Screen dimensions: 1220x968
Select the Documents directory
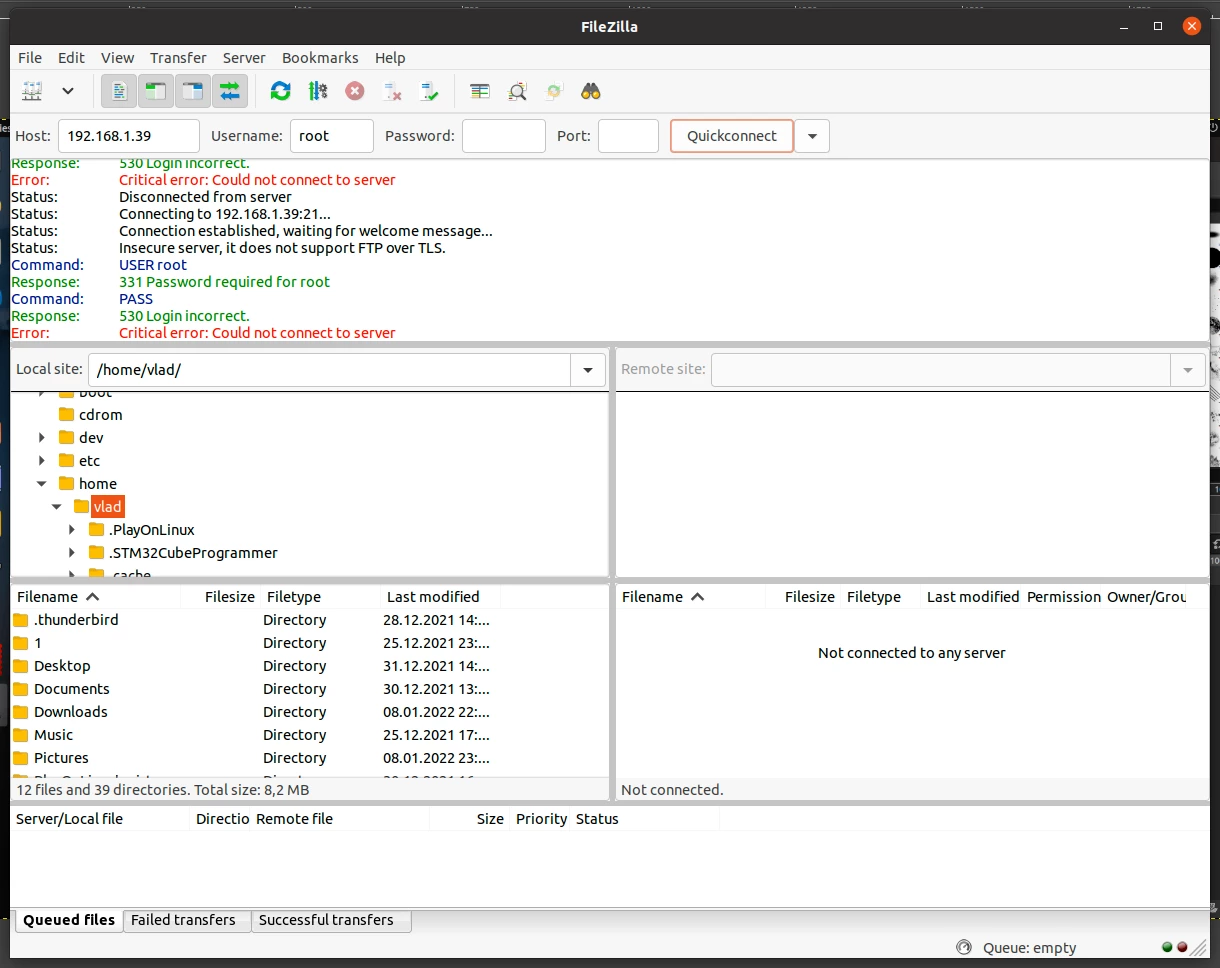[x=309, y=689]
